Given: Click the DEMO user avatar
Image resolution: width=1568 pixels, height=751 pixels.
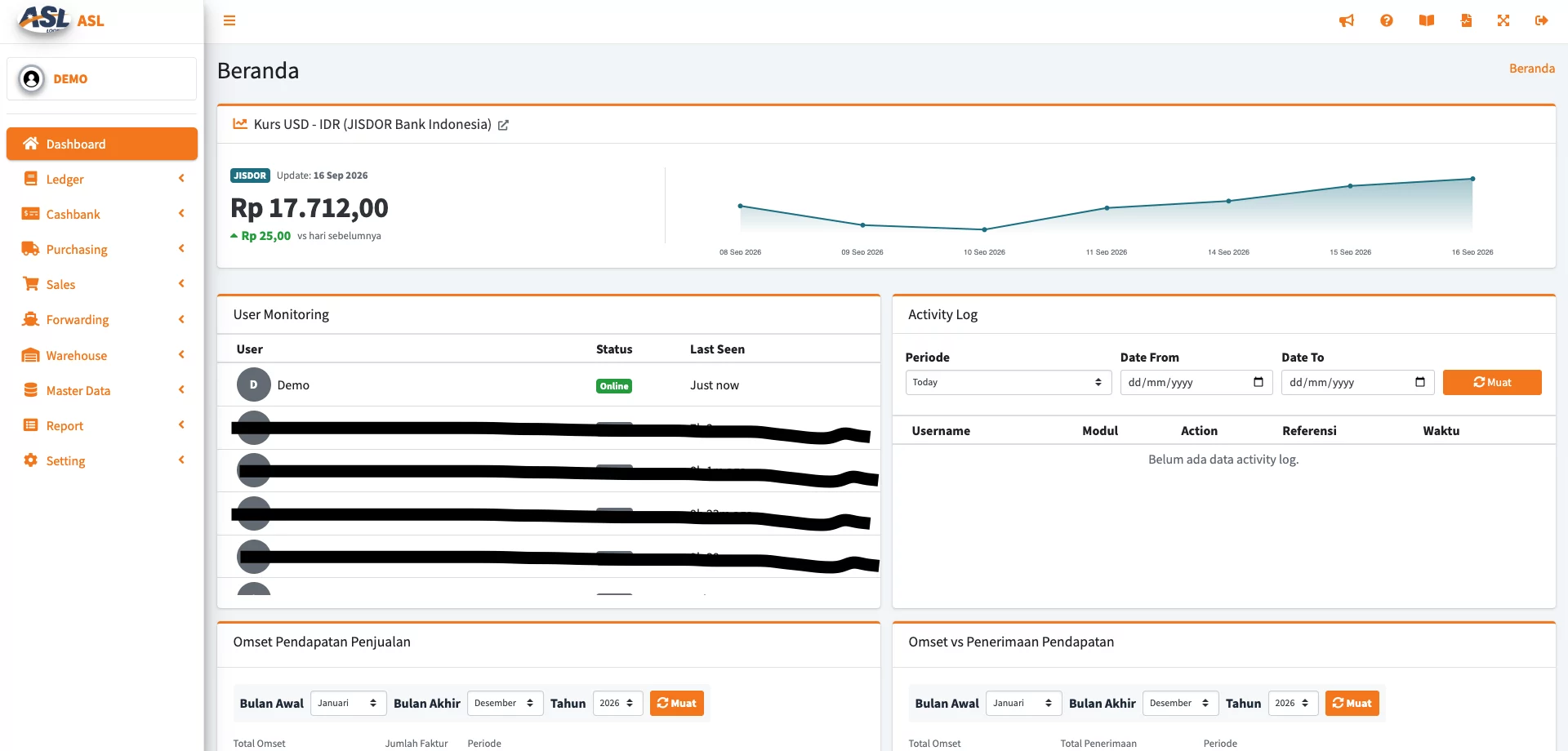Looking at the screenshot, I should coord(31,79).
